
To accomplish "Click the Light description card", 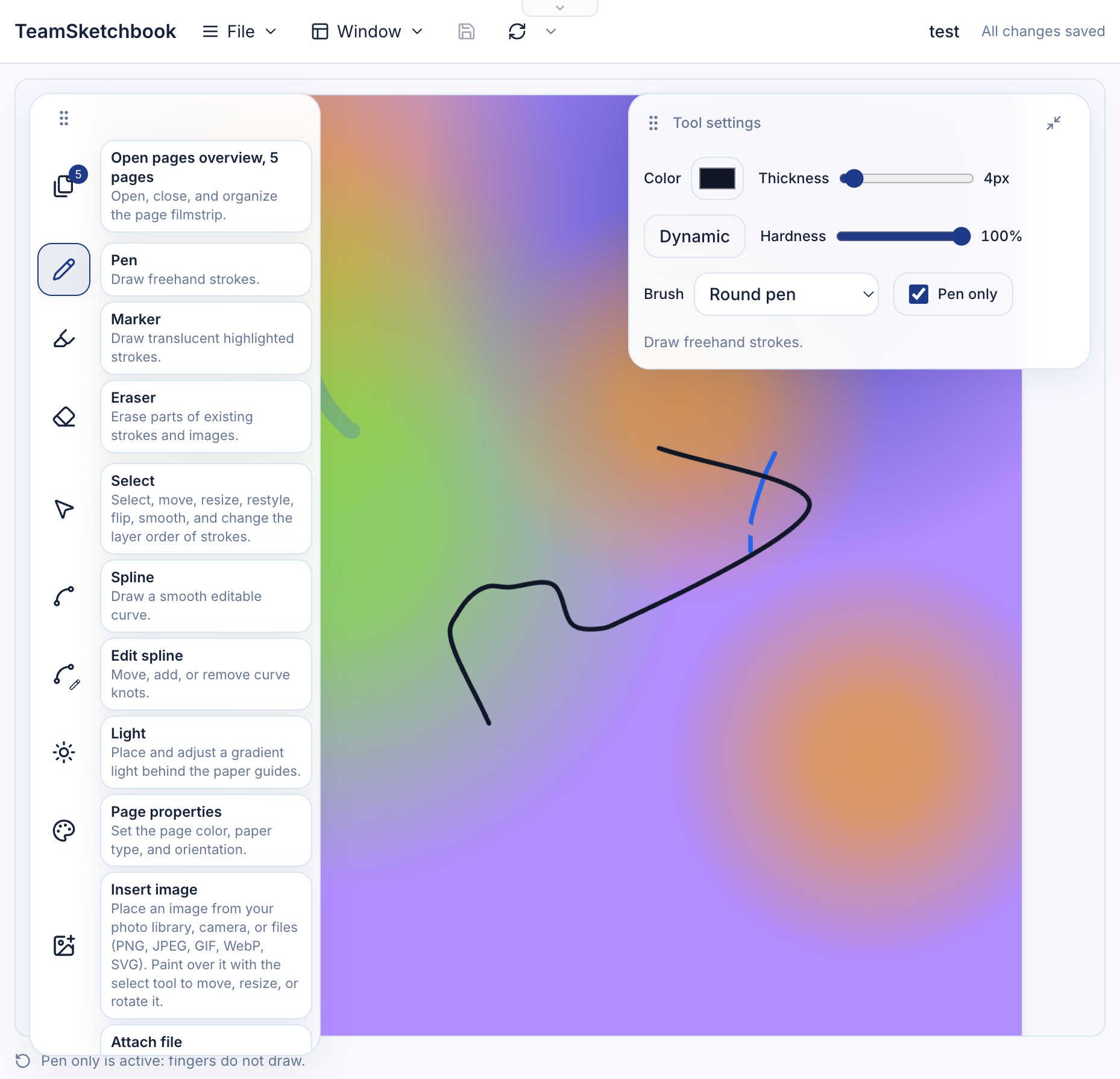I will [x=206, y=752].
